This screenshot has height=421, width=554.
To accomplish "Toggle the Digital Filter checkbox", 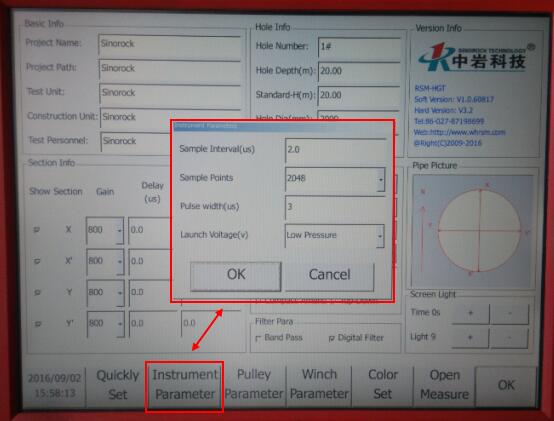I will point(331,338).
